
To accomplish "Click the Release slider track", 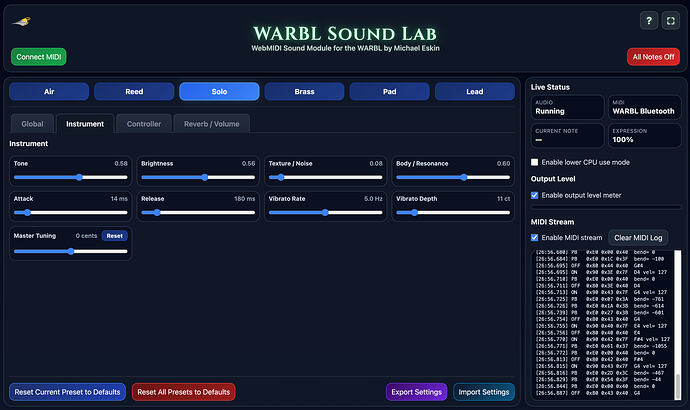I will click(x=198, y=212).
